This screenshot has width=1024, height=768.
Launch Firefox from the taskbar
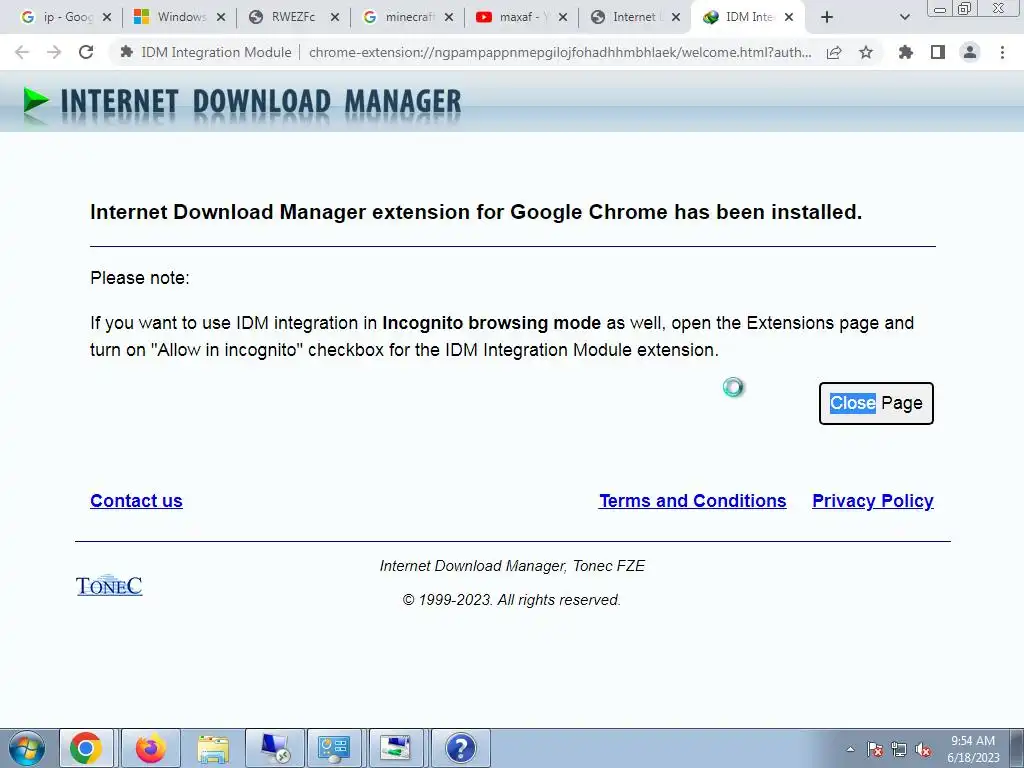click(150, 748)
